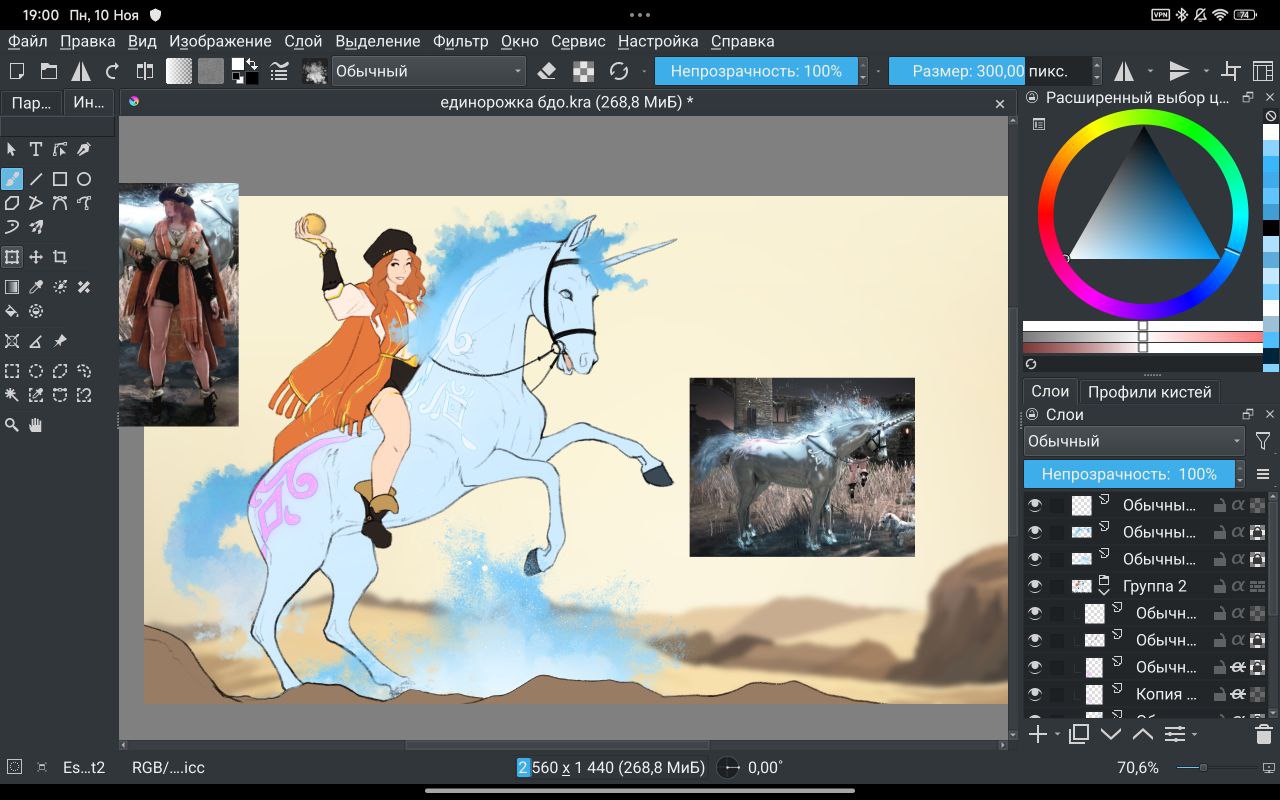Activate the Zoom magnifier tool

(12, 425)
